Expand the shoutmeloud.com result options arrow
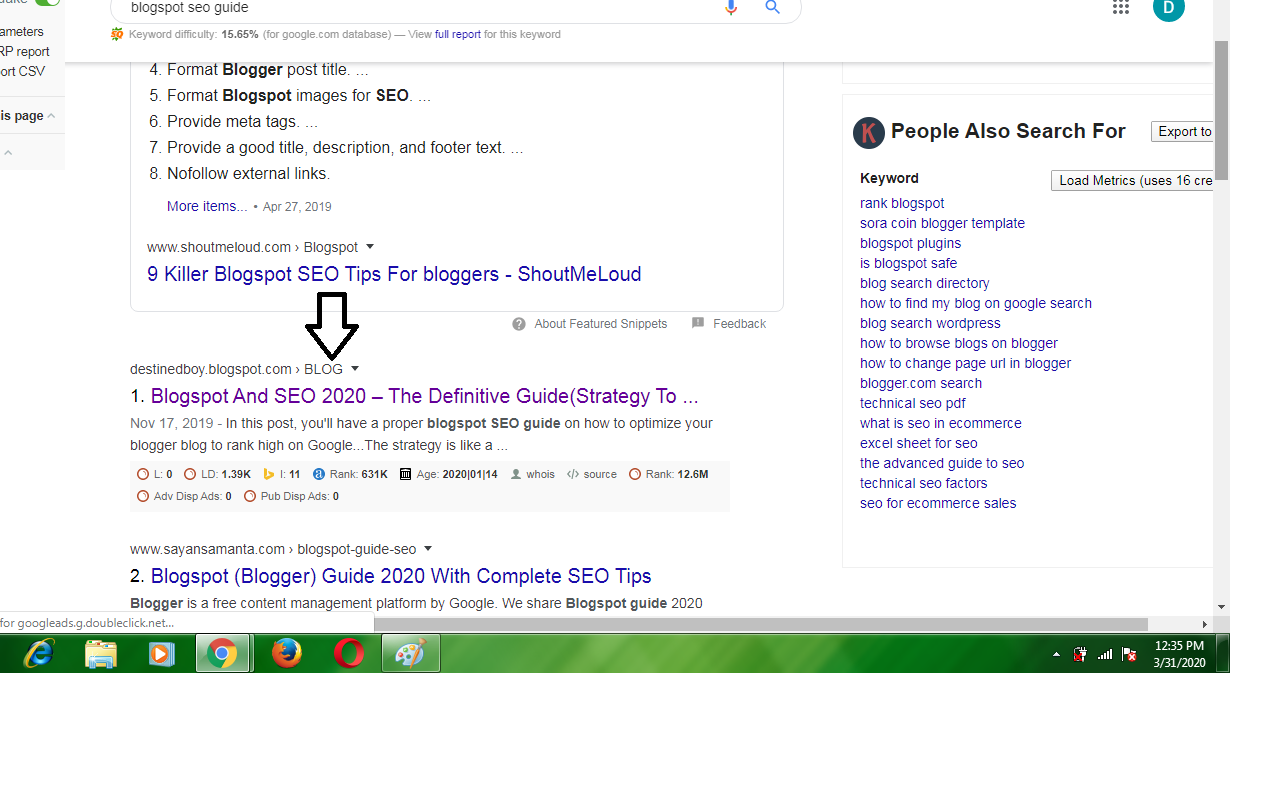The image size is (1280, 800). 370,246
